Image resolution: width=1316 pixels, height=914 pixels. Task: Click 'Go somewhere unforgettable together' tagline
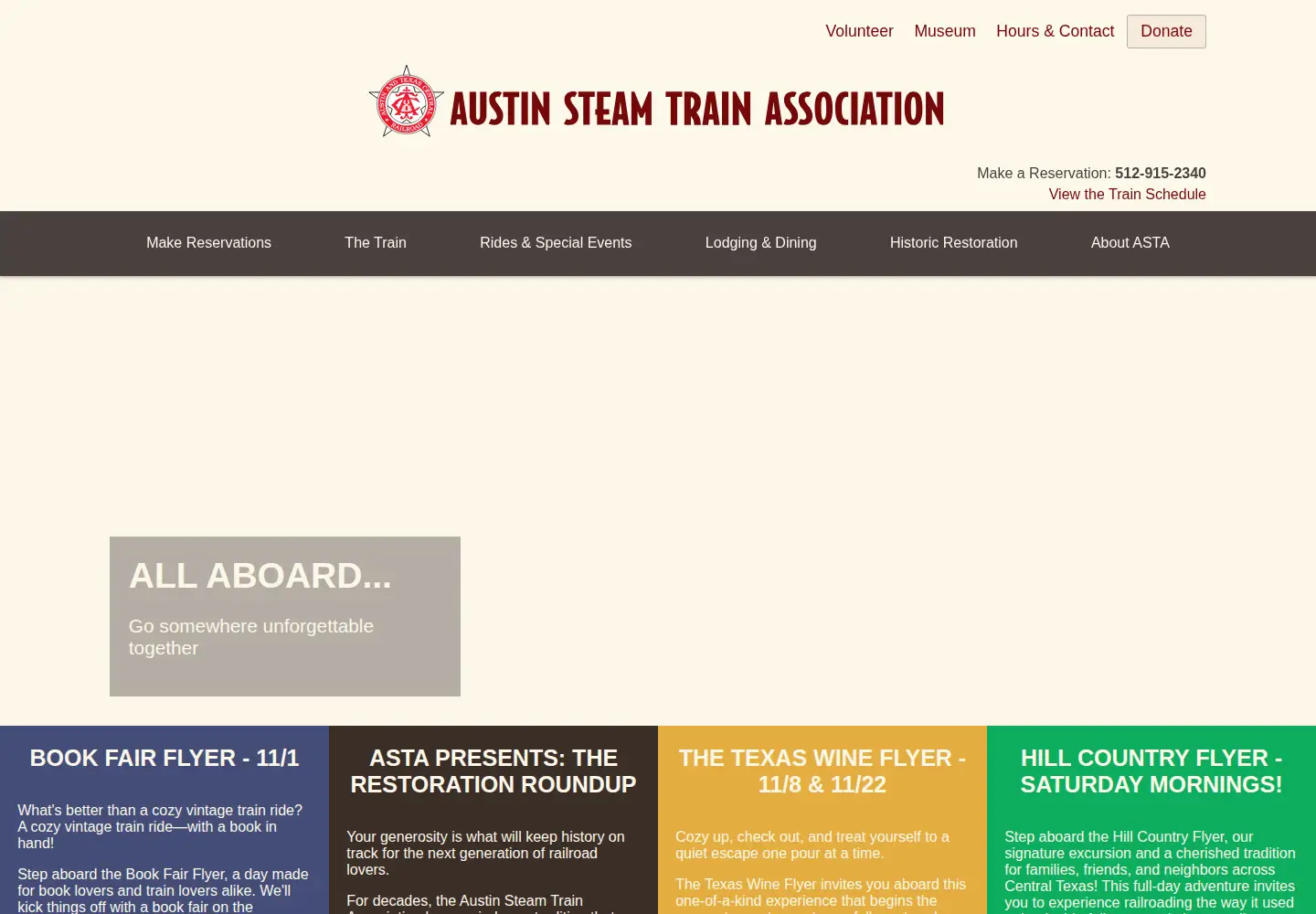pos(251,637)
